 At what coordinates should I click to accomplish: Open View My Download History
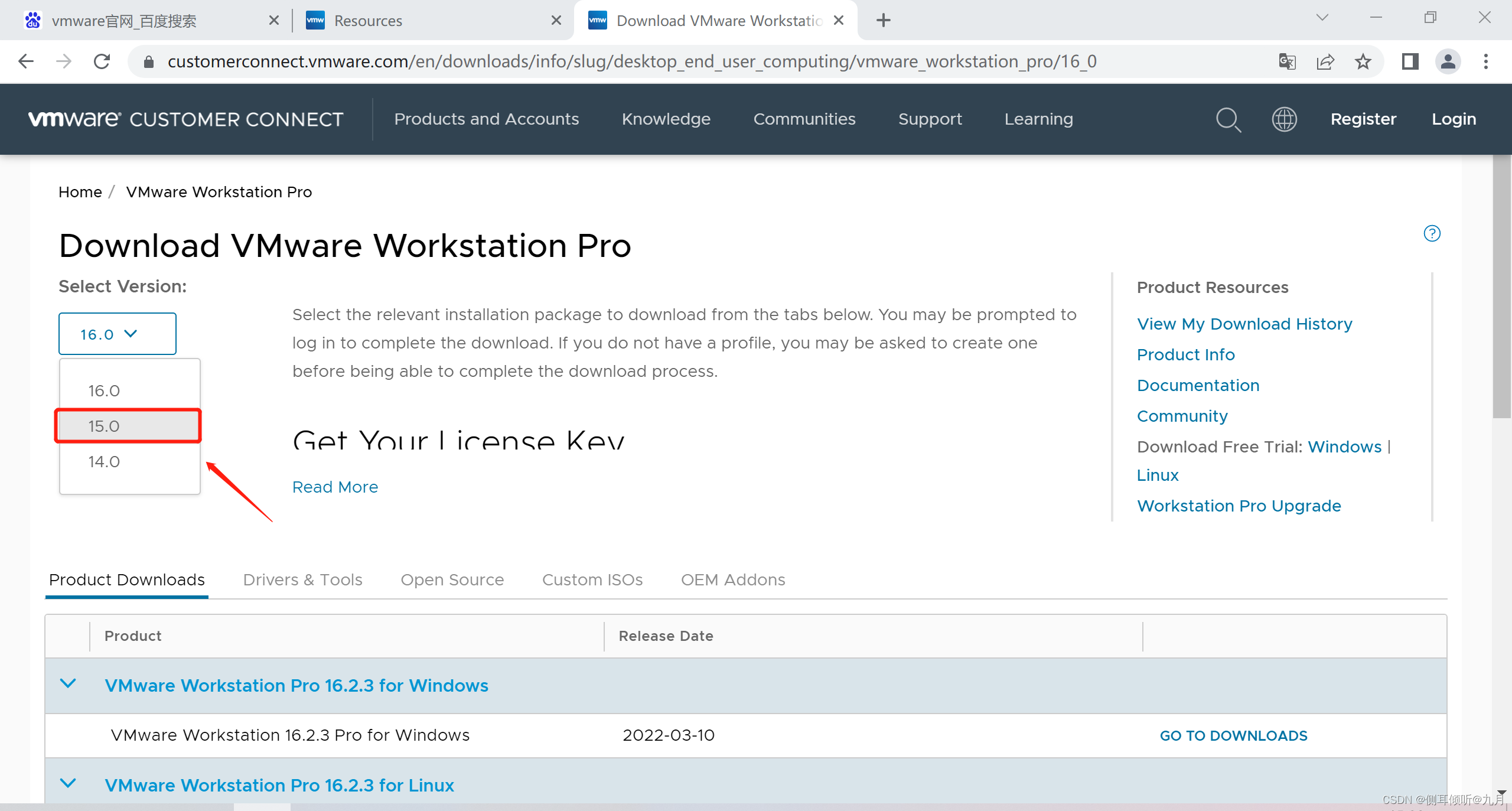pyautogui.click(x=1244, y=324)
